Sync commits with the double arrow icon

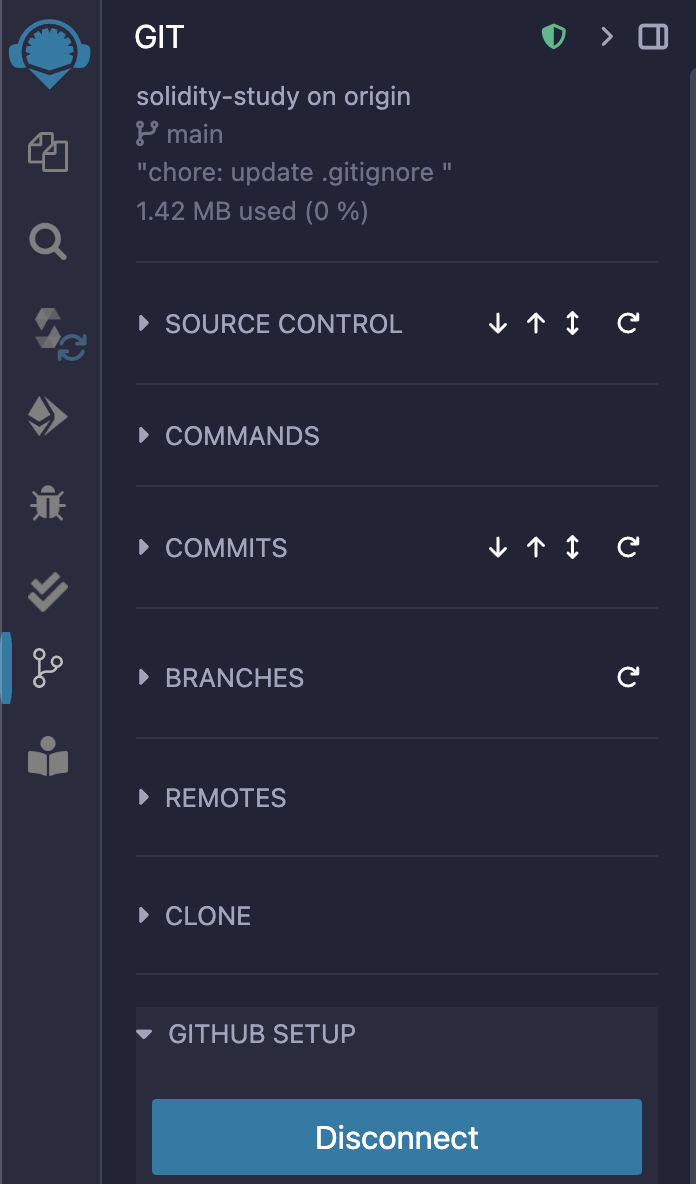(571, 324)
